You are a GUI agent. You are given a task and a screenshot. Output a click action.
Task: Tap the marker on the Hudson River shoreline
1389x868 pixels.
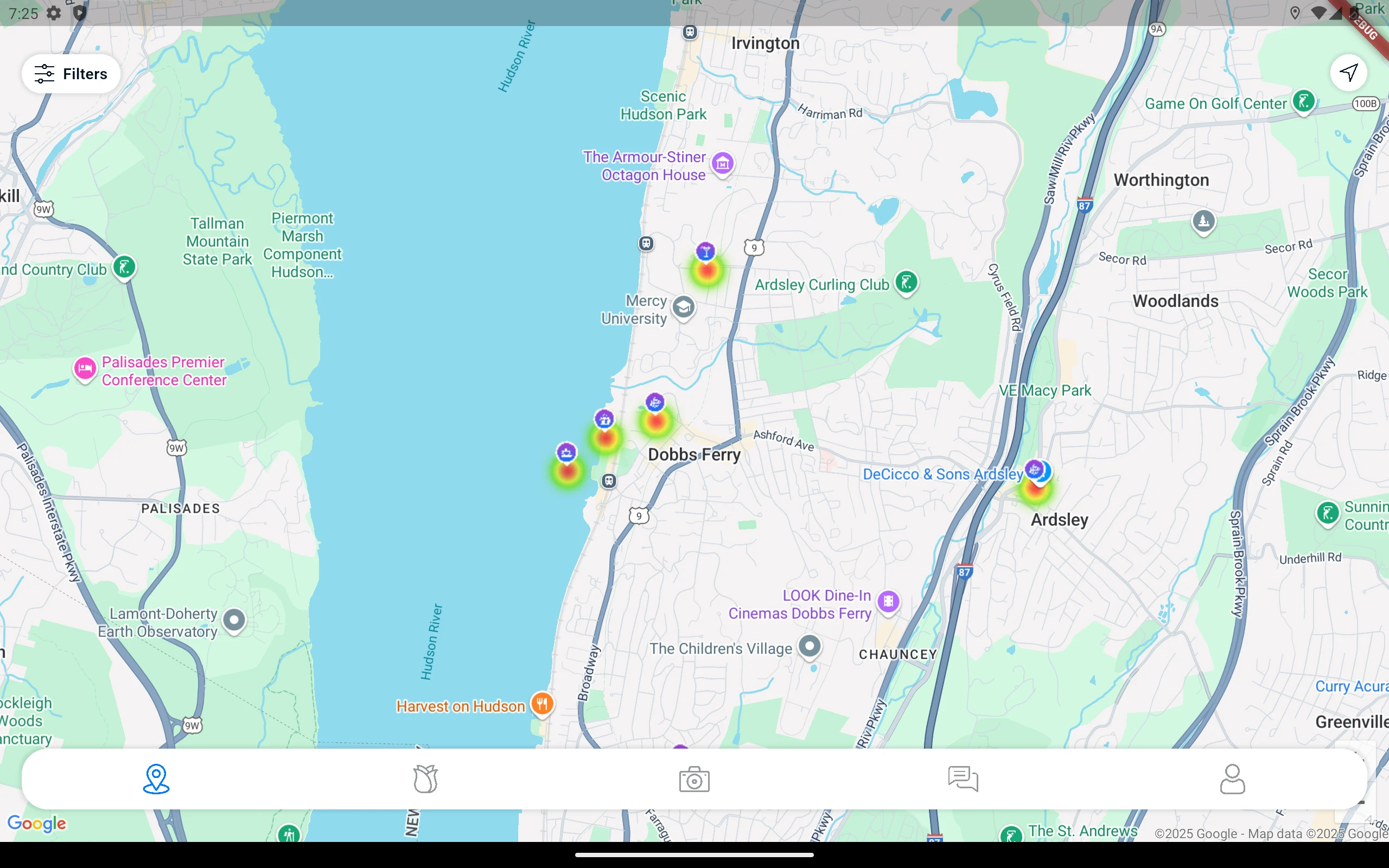[566, 453]
